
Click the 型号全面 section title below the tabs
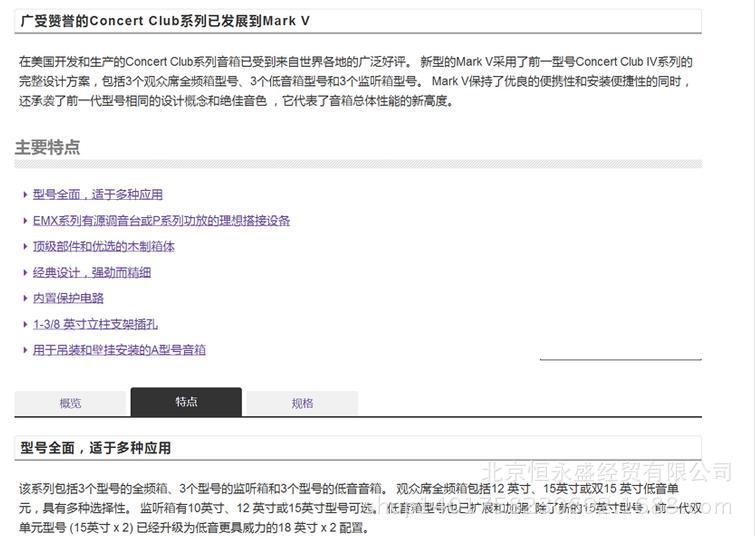click(x=95, y=448)
